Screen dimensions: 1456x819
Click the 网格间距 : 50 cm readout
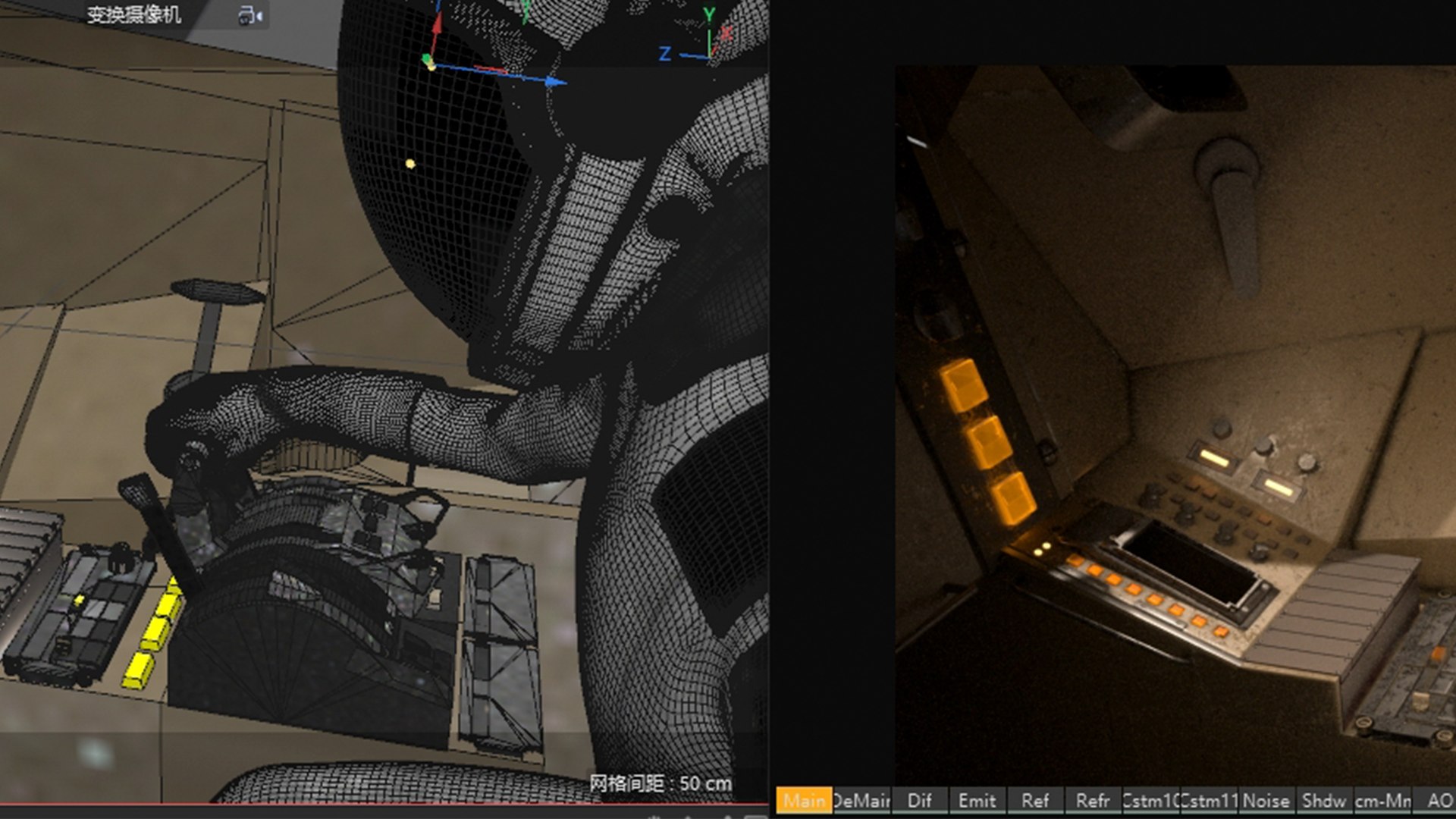tap(661, 783)
